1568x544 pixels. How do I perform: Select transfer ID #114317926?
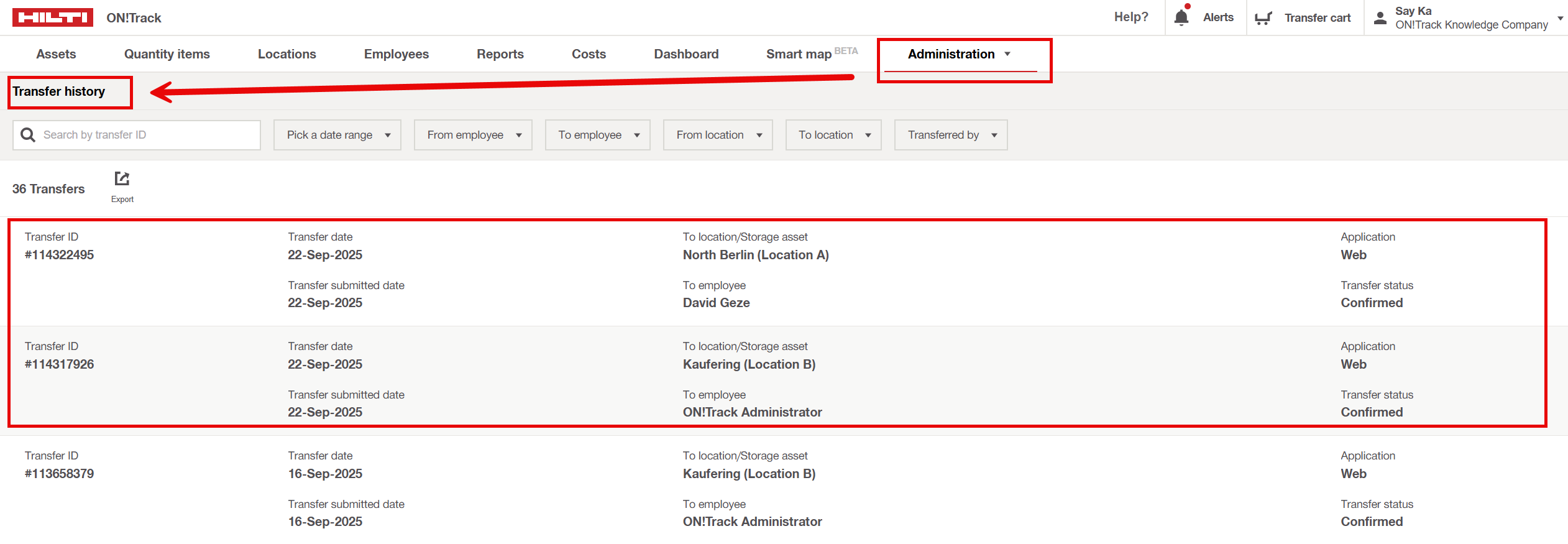pyautogui.click(x=59, y=364)
